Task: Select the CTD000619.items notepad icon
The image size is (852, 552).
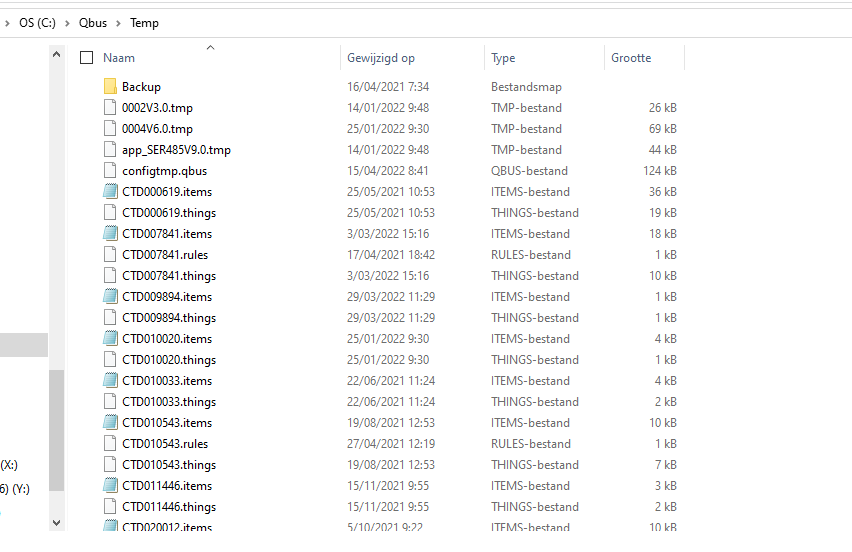Action: point(110,192)
